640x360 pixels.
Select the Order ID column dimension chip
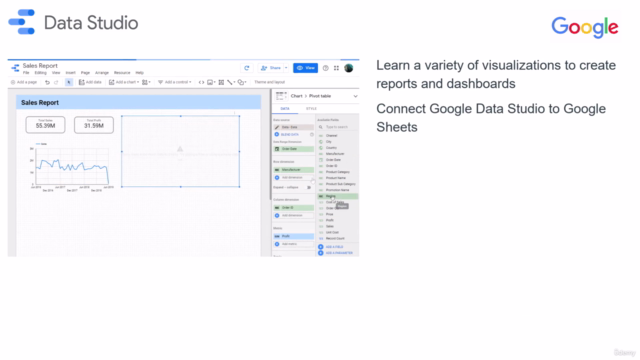pyautogui.click(x=293, y=208)
